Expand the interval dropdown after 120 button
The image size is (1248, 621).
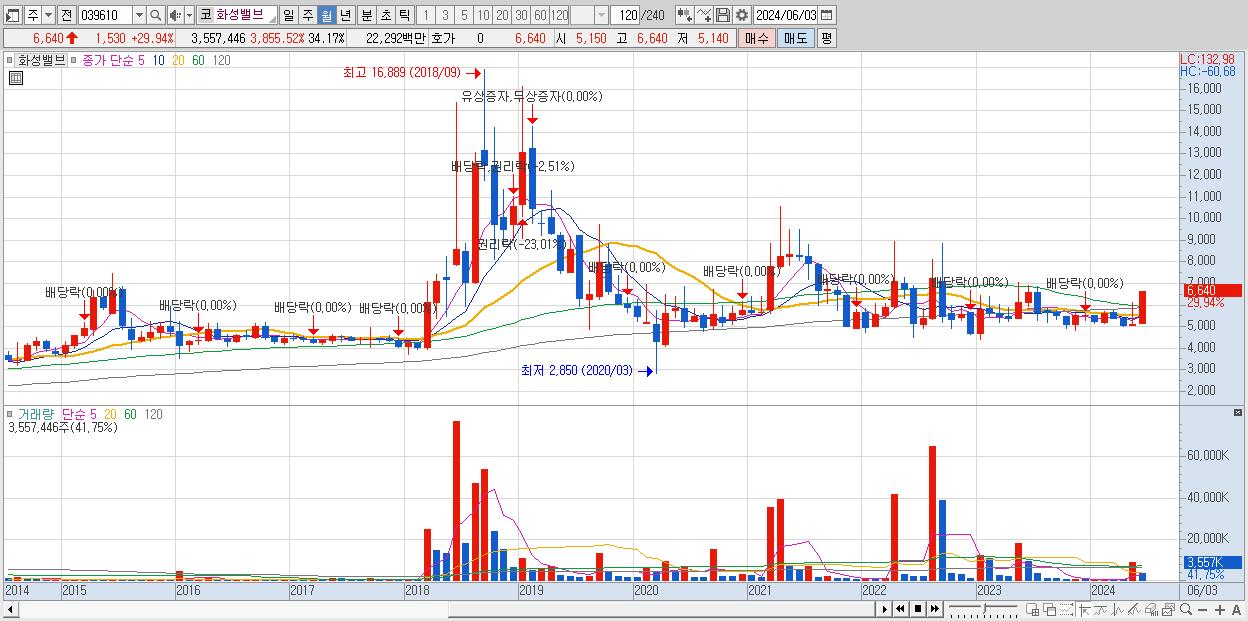point(601,15)
